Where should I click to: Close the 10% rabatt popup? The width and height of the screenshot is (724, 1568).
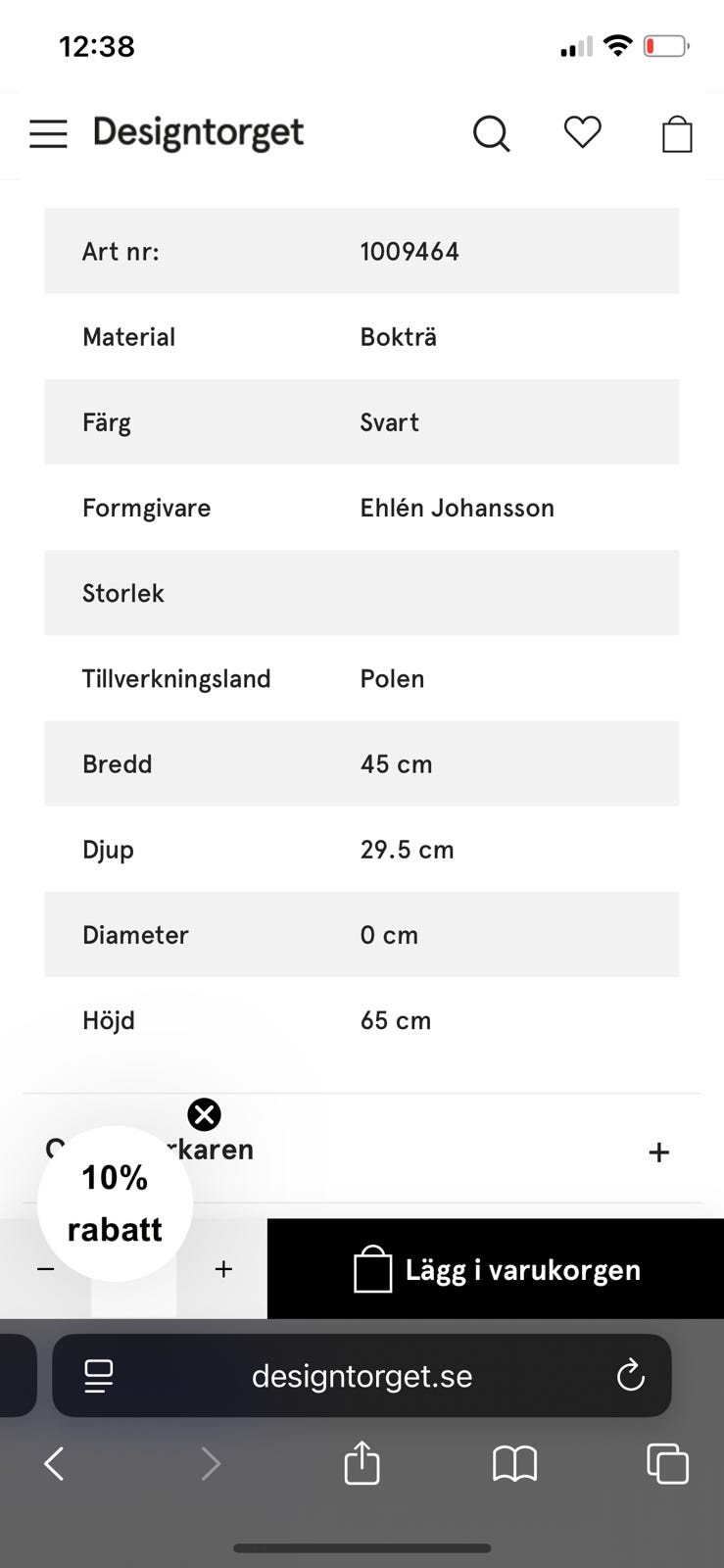204,1114
